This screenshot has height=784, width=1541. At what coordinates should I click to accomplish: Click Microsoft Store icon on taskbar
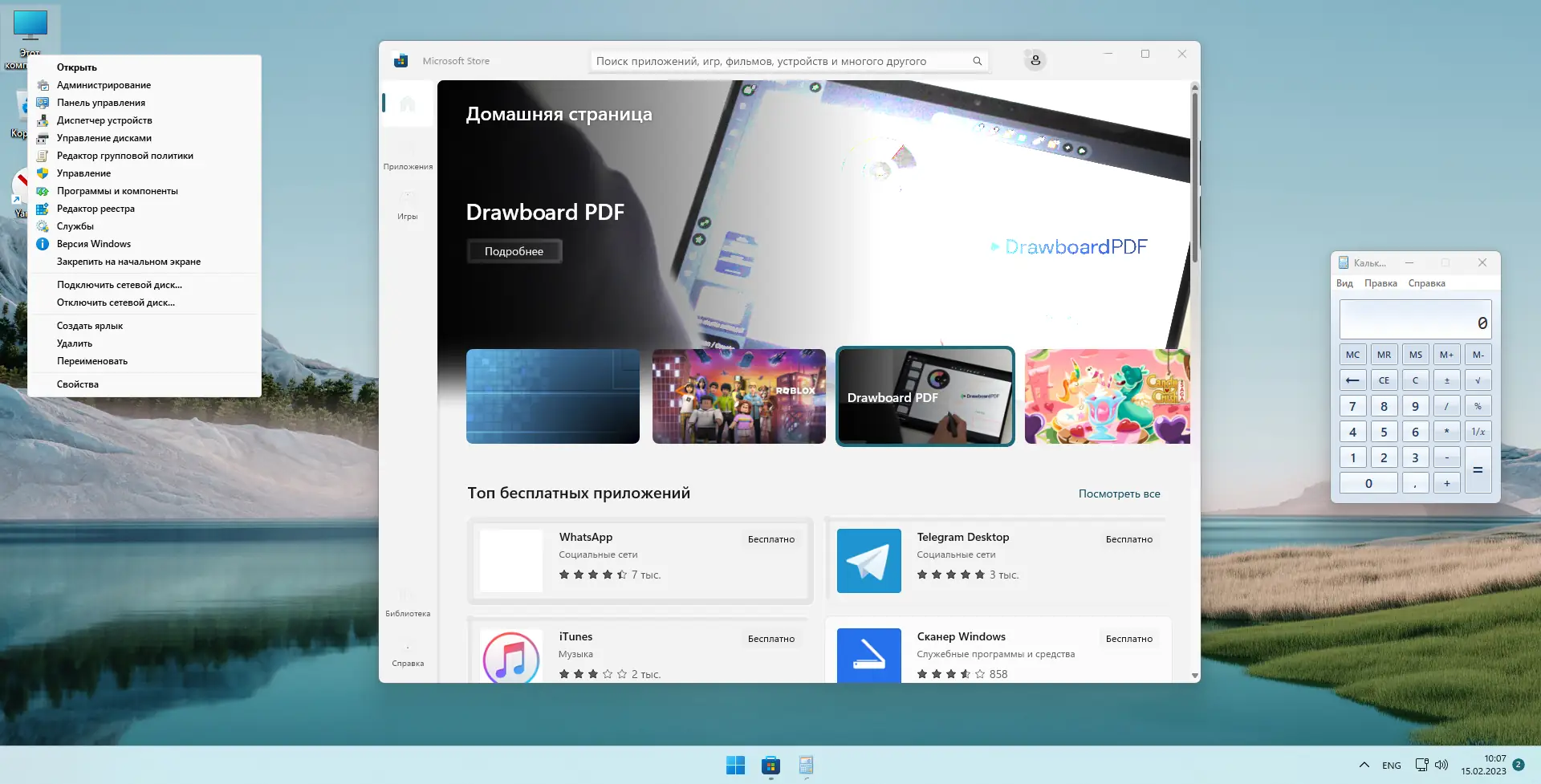point(770,765)
